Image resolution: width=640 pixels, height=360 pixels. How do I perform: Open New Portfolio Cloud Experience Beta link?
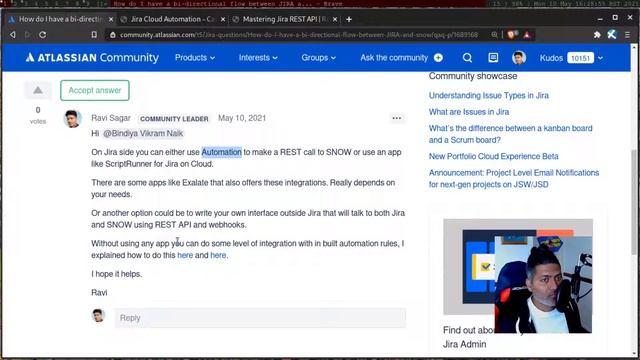[493, 156]
